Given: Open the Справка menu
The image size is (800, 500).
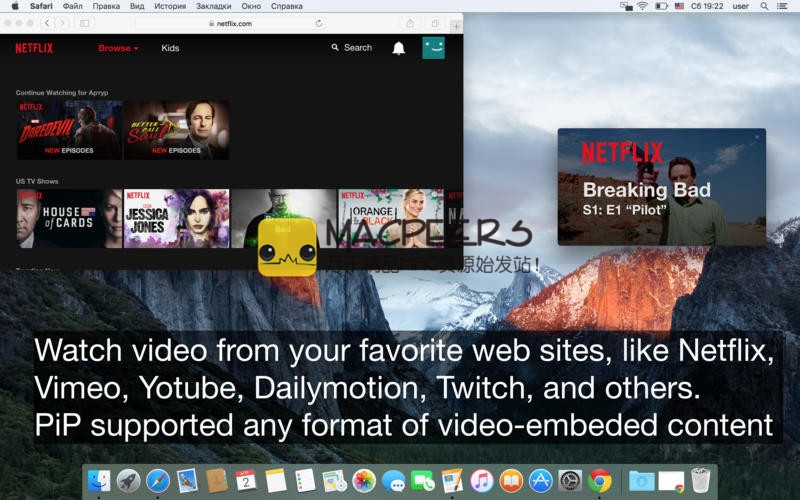Looking at the screenshot, I should 287,6.
